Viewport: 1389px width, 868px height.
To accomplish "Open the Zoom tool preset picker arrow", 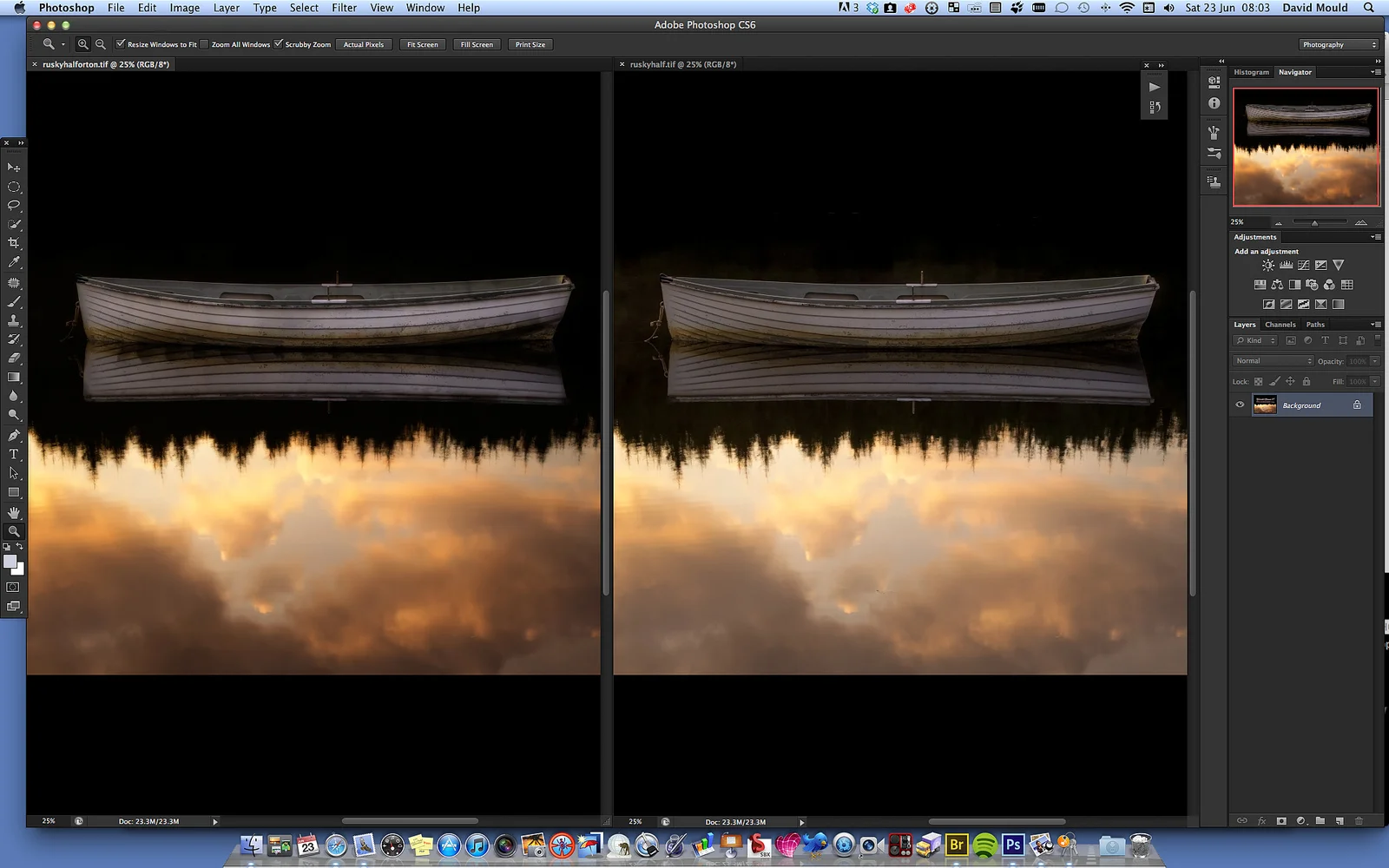I will pyautogui.click(x=63, y=44).
